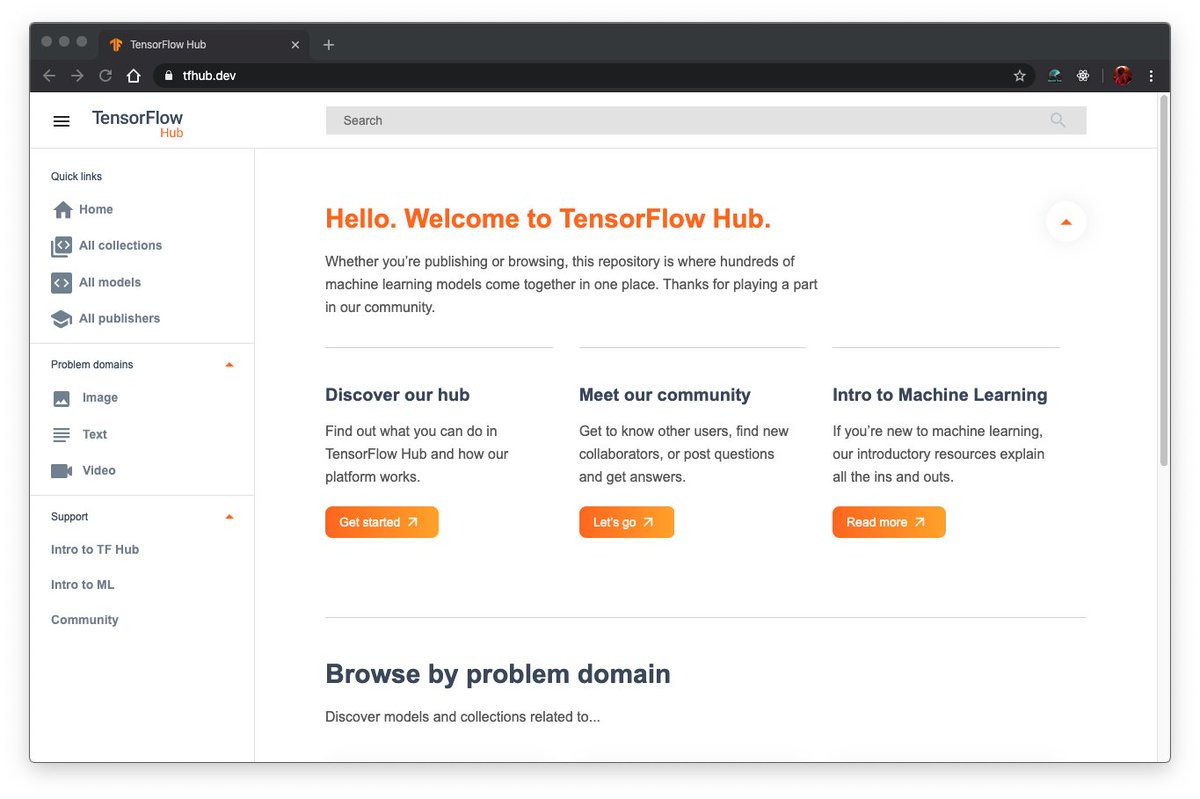The image size is (1200, 799).
Task: Go back using browser back arrow
Action: point(49,76)
